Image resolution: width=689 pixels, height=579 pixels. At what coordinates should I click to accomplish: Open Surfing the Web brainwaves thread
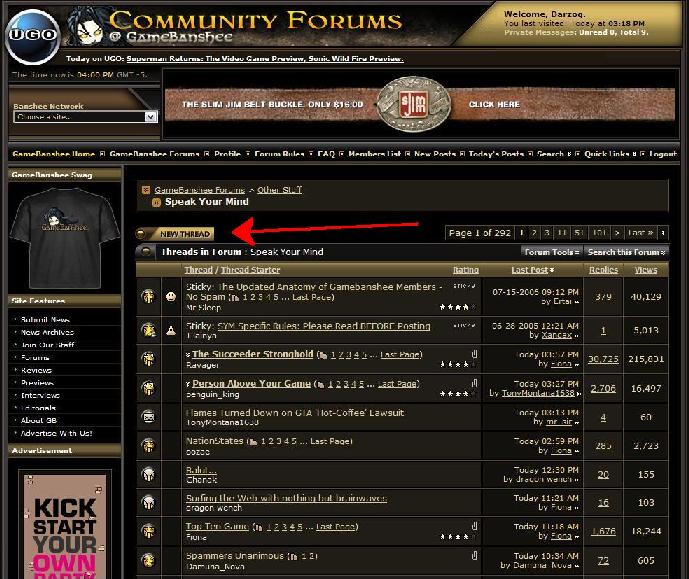(286, 498)
